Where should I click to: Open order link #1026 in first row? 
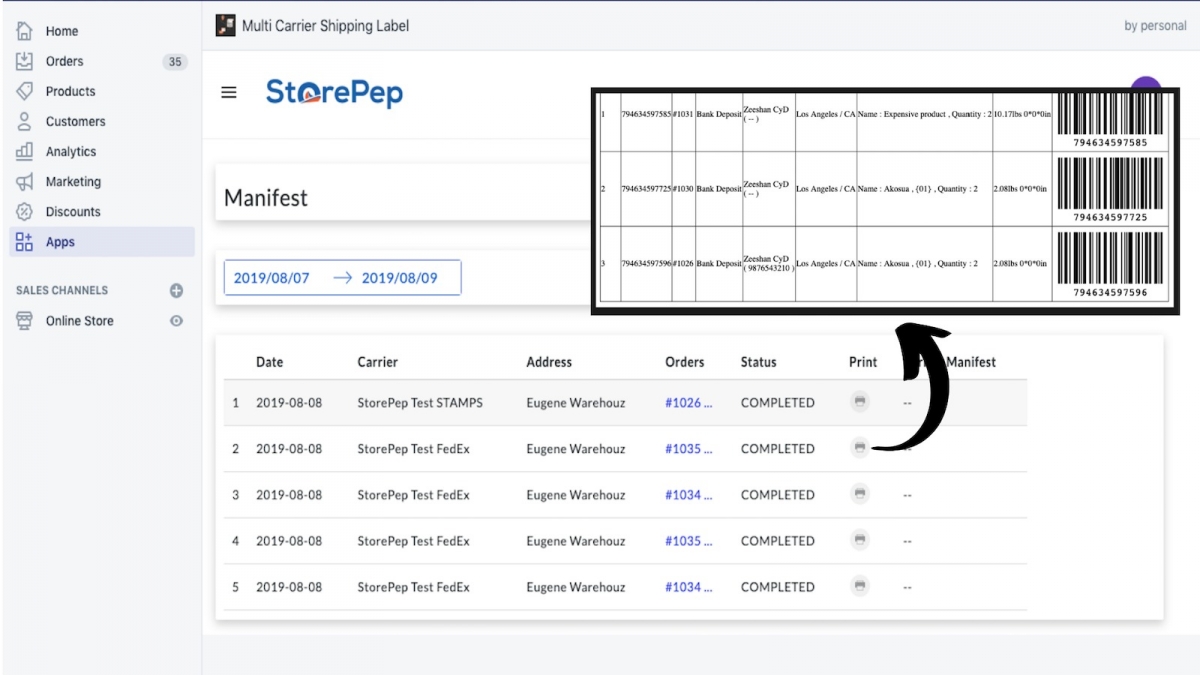(x=688, y=403)
